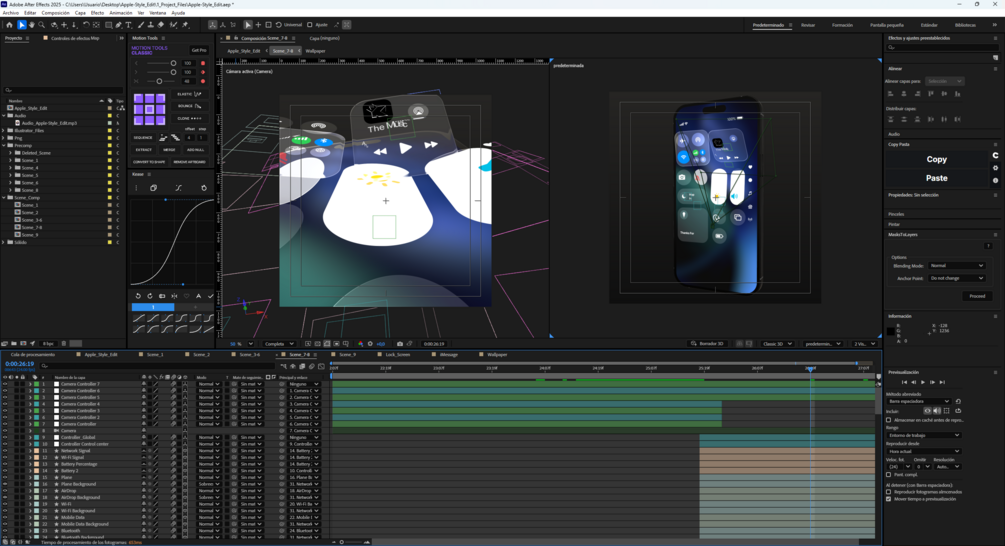This screenshot has width=1005, height=546.
Task: Click the first Motion Tools ease slider handle
Action: coord(173,63)
